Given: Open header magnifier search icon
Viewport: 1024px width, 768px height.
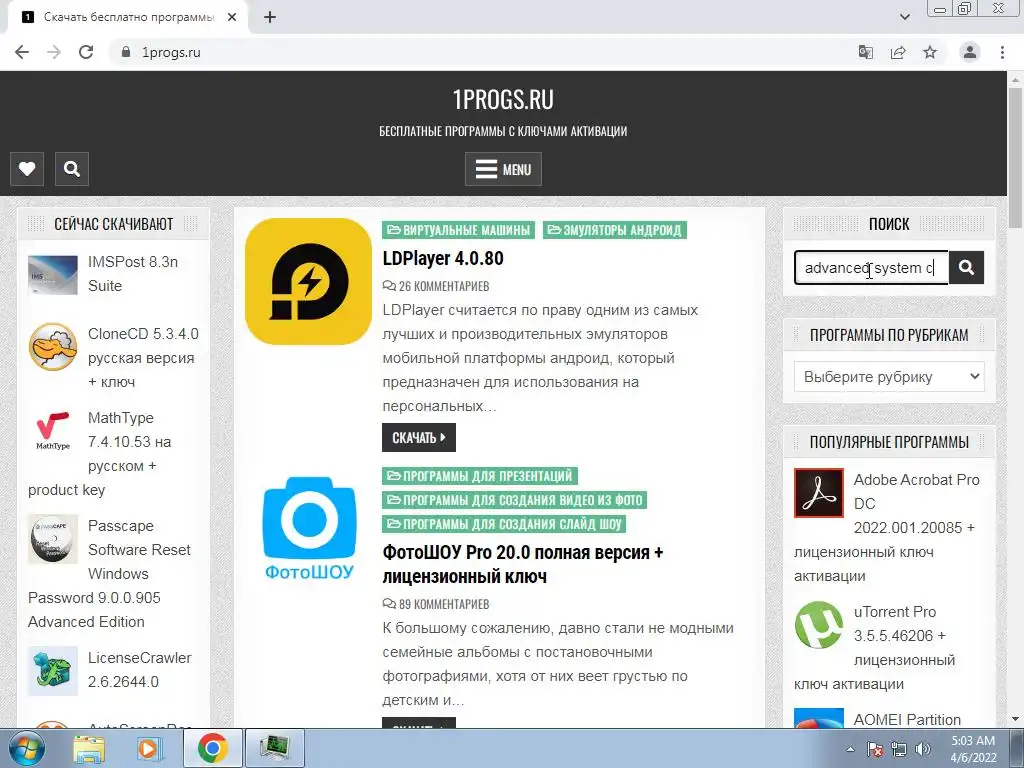Looking at the screenshot, I should 72,169.
